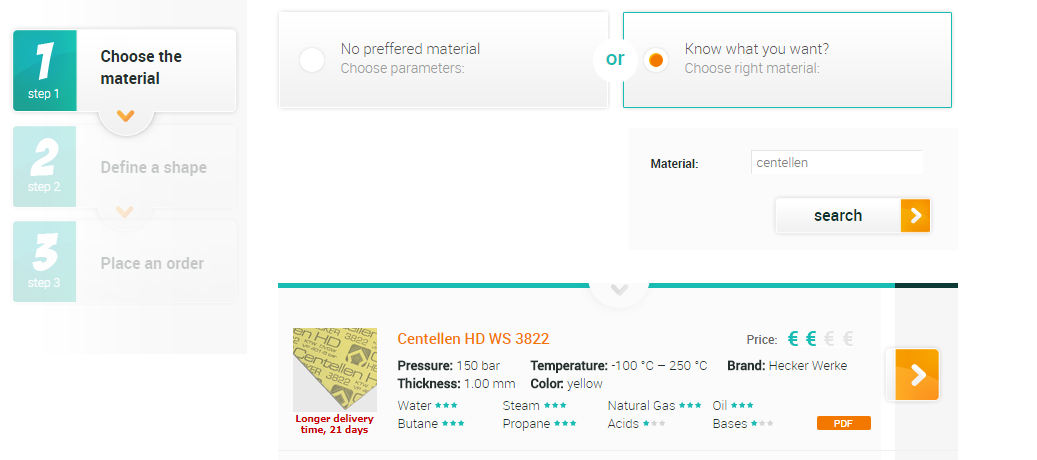Open the PDF datasheet

point(844,424)
